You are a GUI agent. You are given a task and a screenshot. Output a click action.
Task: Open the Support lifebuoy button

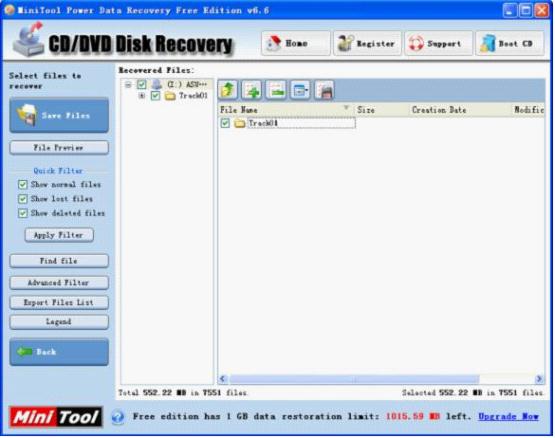[438, 43]
